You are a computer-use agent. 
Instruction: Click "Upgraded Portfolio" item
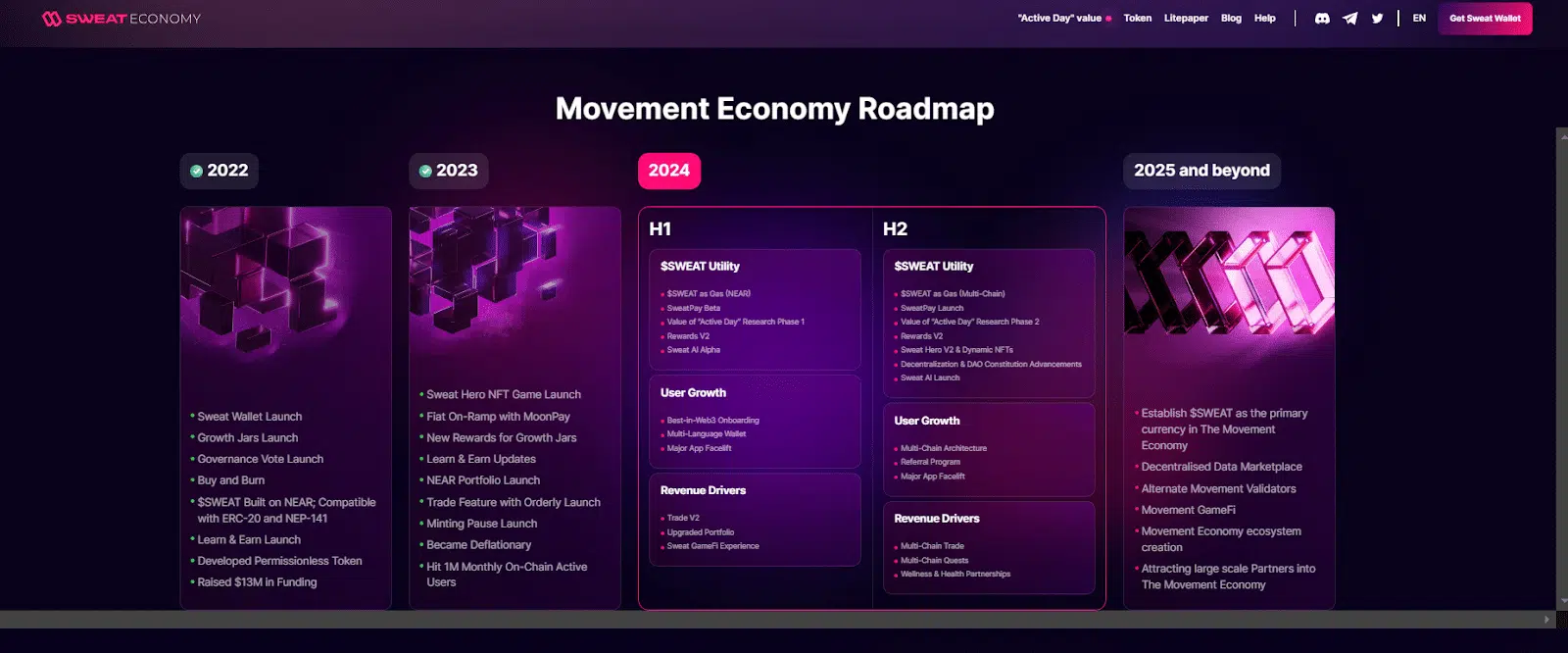(x=700, y=532)
